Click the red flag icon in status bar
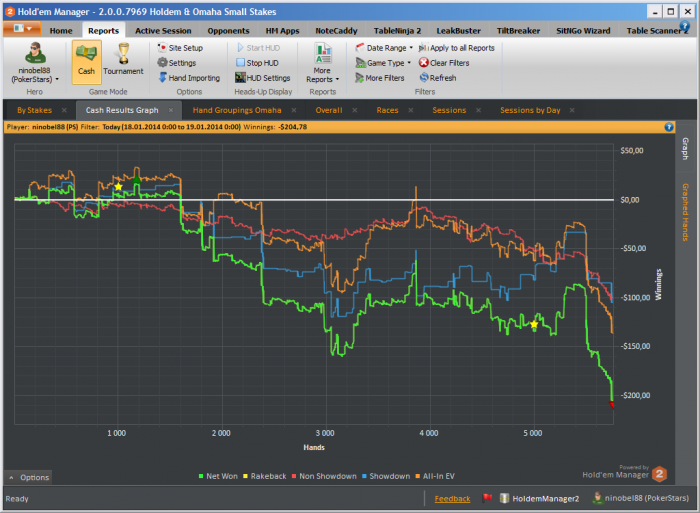The image size is (700, 513). pyautogui.click(x=487, y=498)
